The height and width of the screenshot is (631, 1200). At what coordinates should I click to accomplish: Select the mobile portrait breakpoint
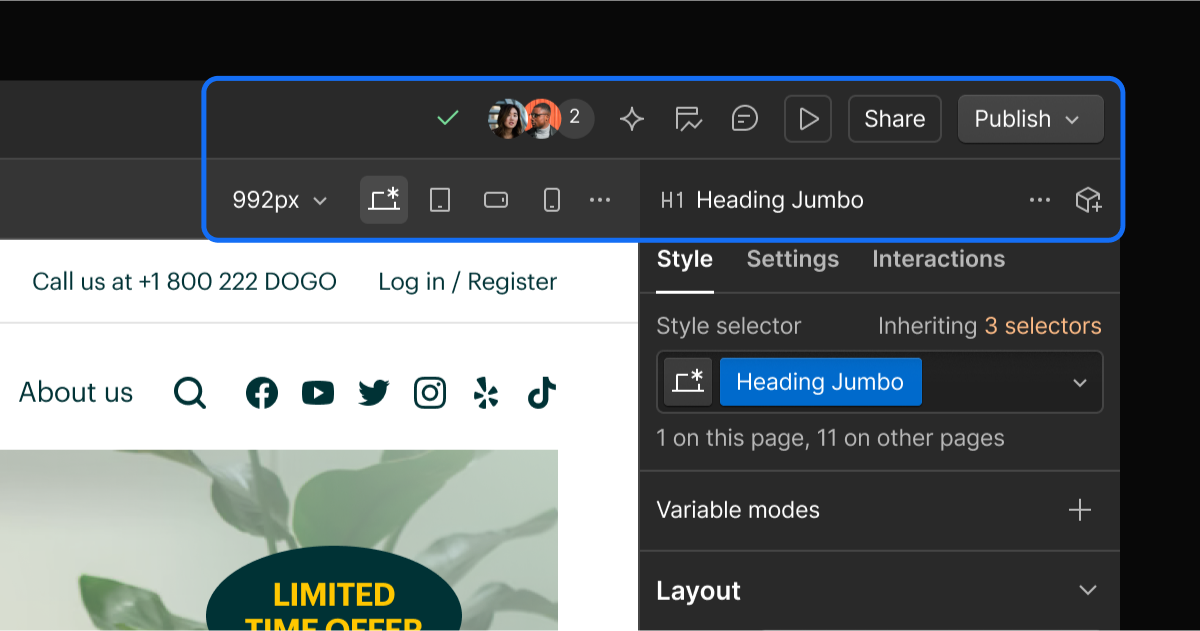tap(551, 199)
